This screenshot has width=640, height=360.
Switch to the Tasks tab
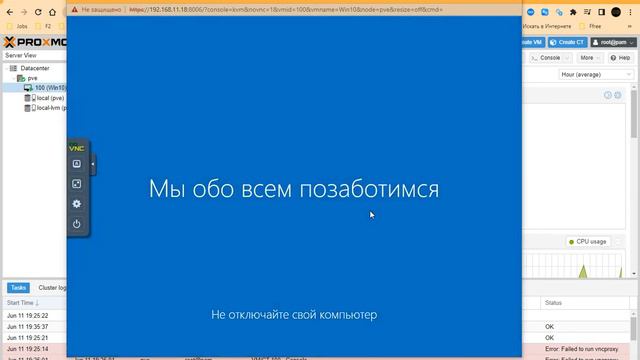18,288
